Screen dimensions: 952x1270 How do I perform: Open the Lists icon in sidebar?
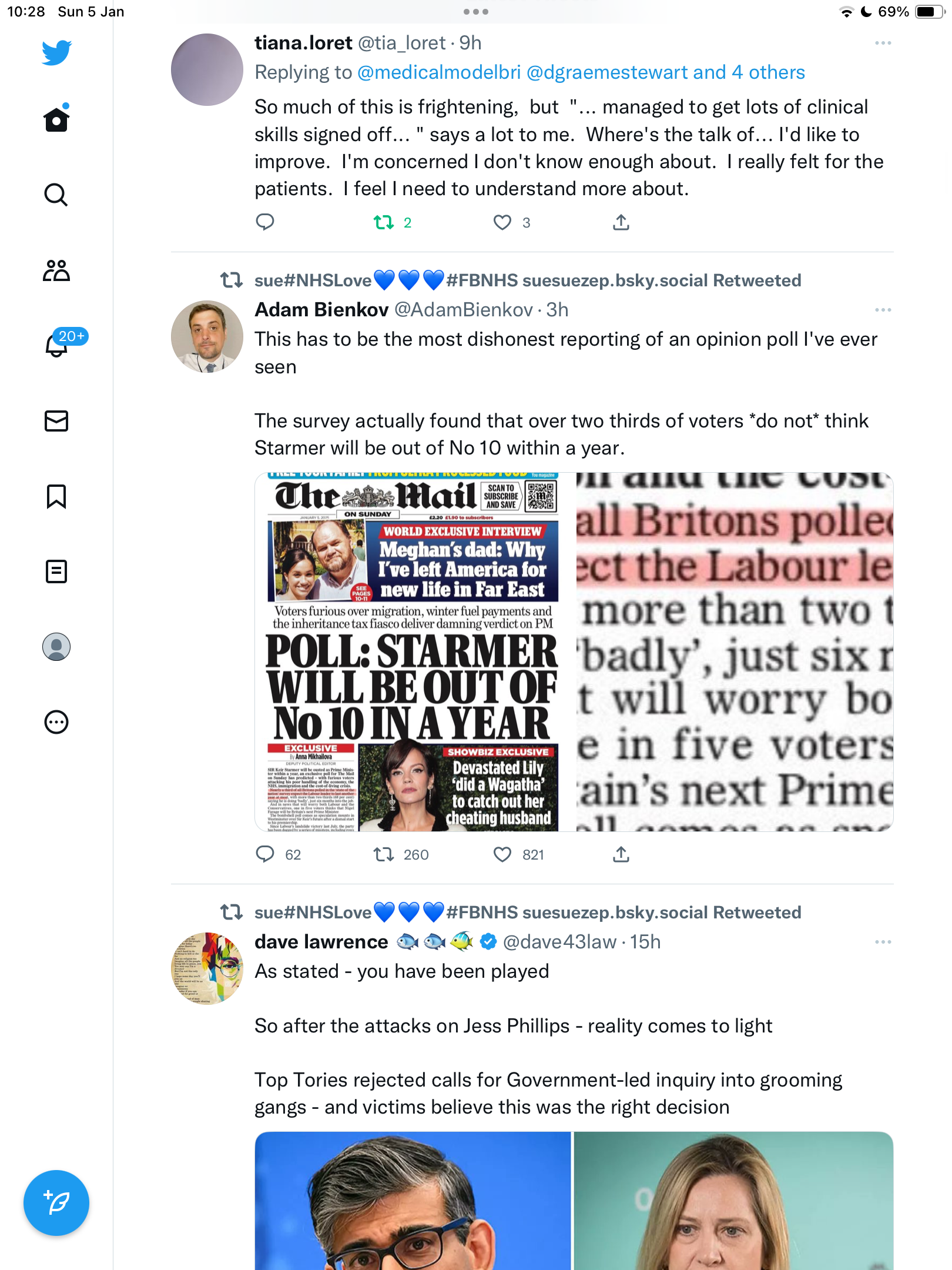pos(56,571)
